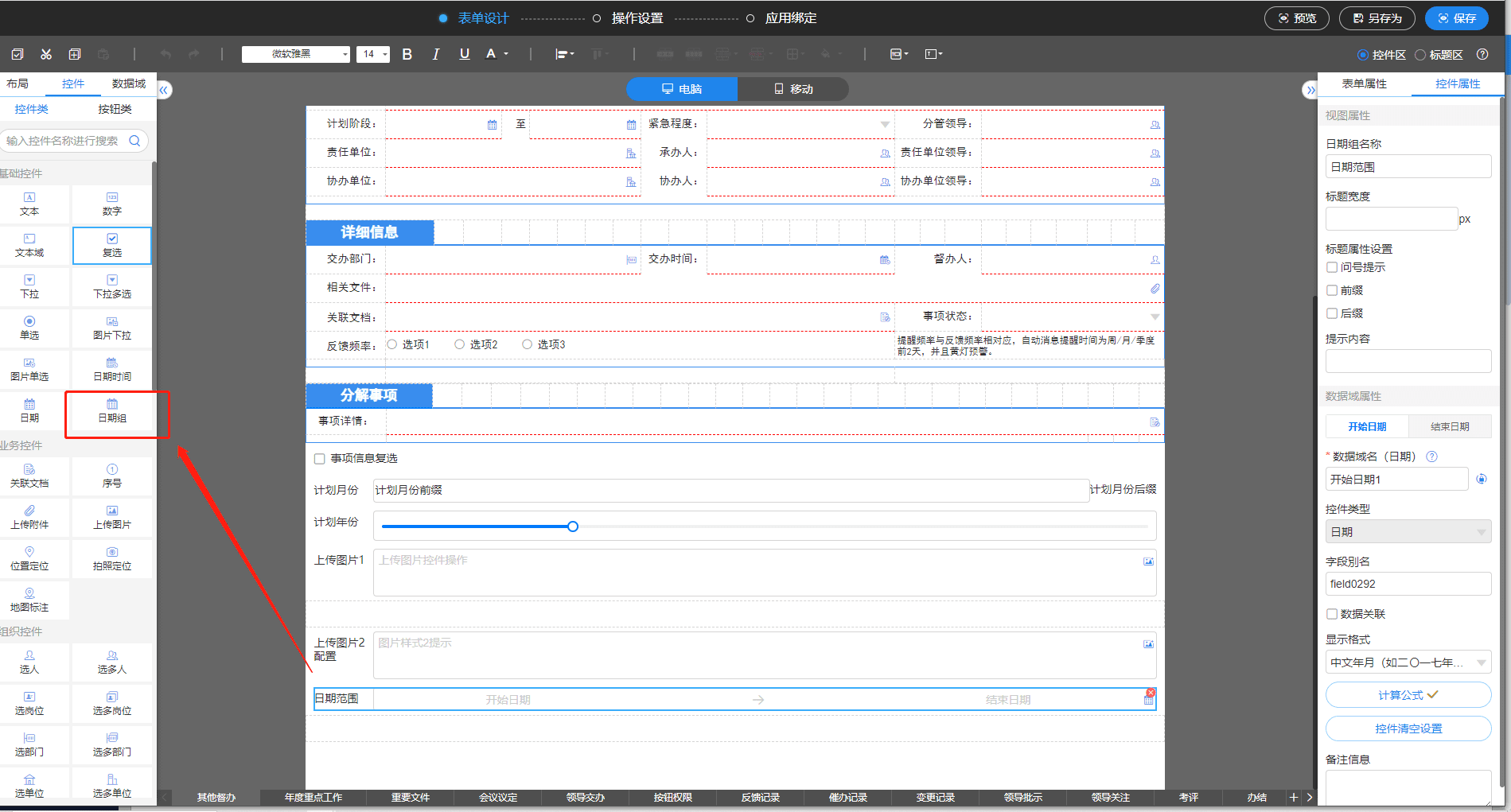The height and width of the screenshot is (812, 1511).
Task: Add the 文本 text control
Action: tap(29, 204)
